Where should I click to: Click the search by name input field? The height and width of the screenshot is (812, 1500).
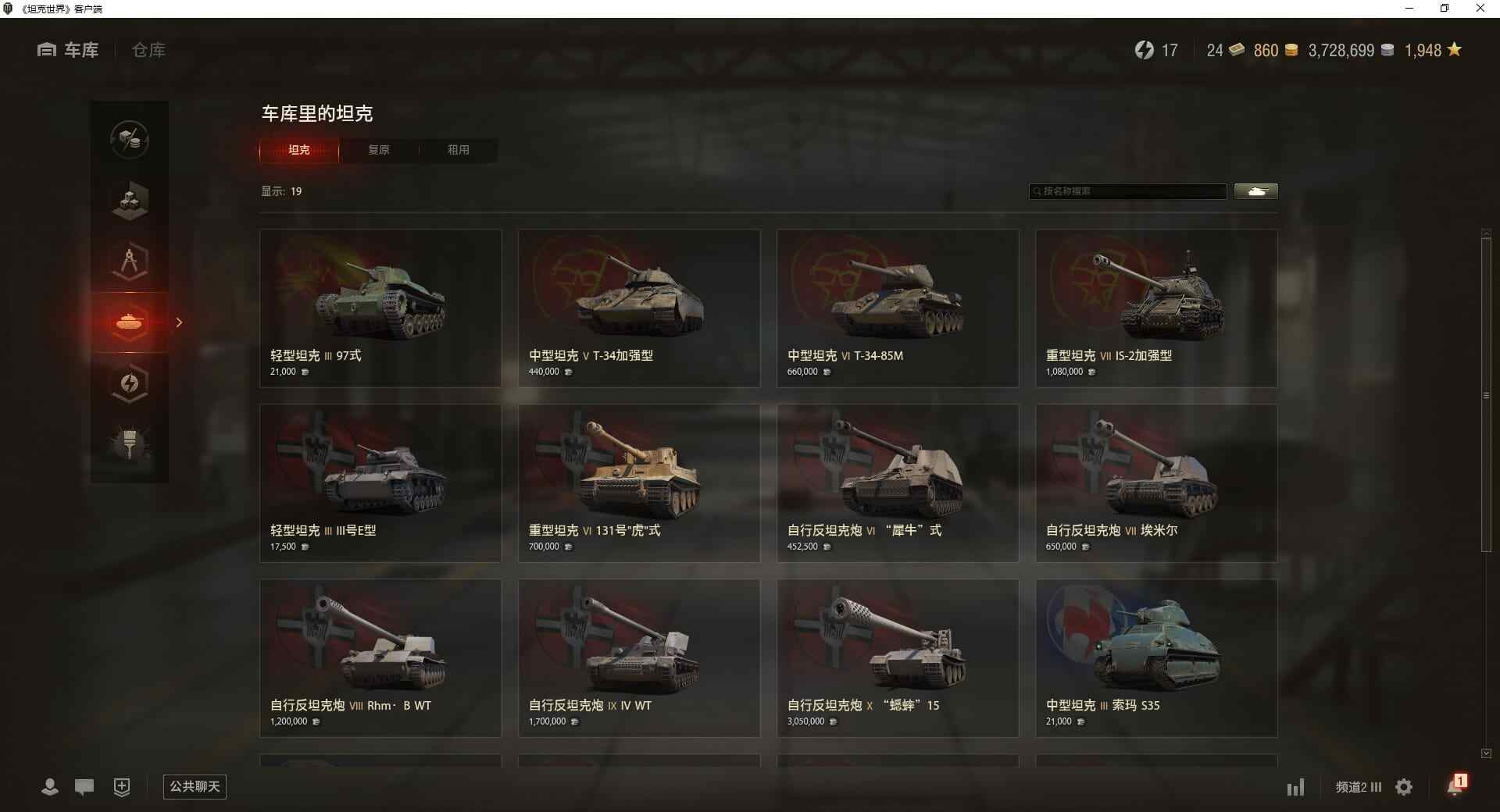point(1128,191)
